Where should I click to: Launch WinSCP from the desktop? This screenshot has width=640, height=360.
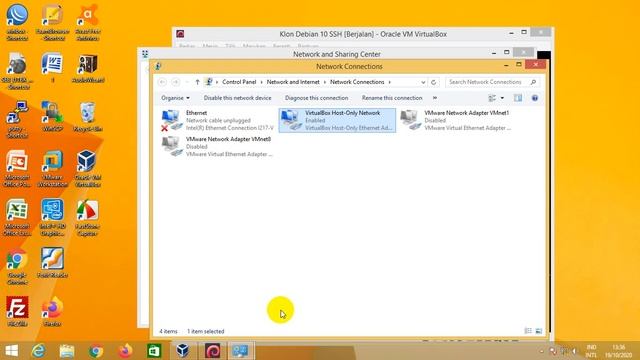[52, 116]
